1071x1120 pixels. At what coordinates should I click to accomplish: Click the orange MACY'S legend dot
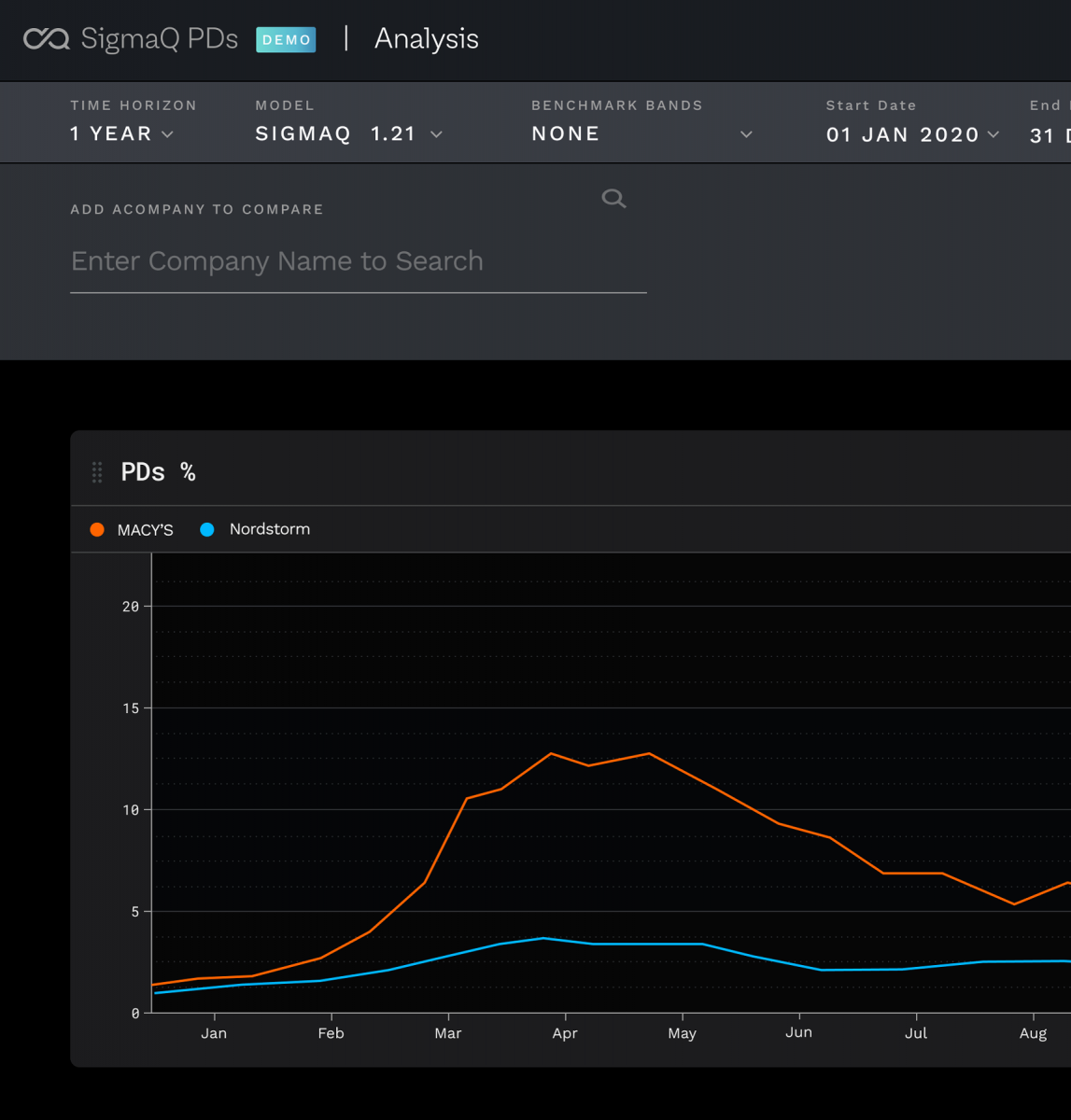(x=97, y=530)
